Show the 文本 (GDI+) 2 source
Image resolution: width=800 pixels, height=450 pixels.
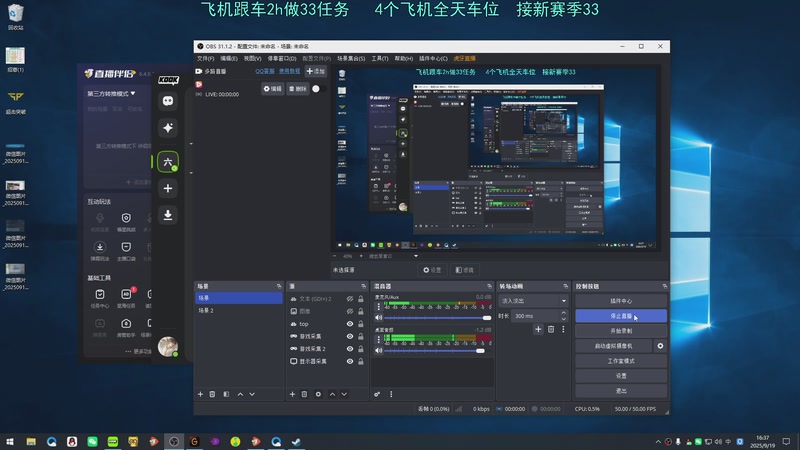pos(350,299)
